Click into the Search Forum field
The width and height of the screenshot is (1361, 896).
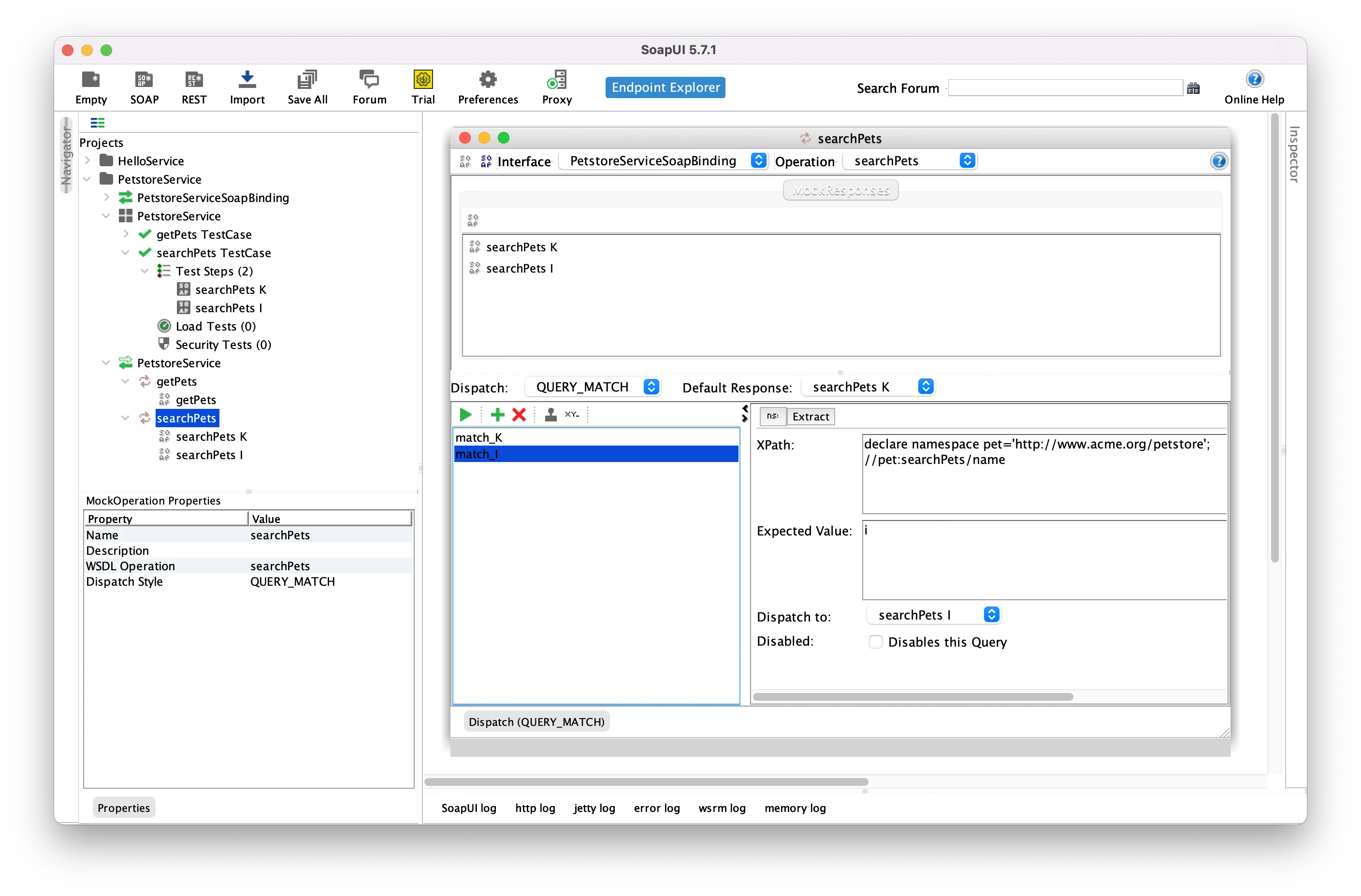click(x=1065, y=88)
